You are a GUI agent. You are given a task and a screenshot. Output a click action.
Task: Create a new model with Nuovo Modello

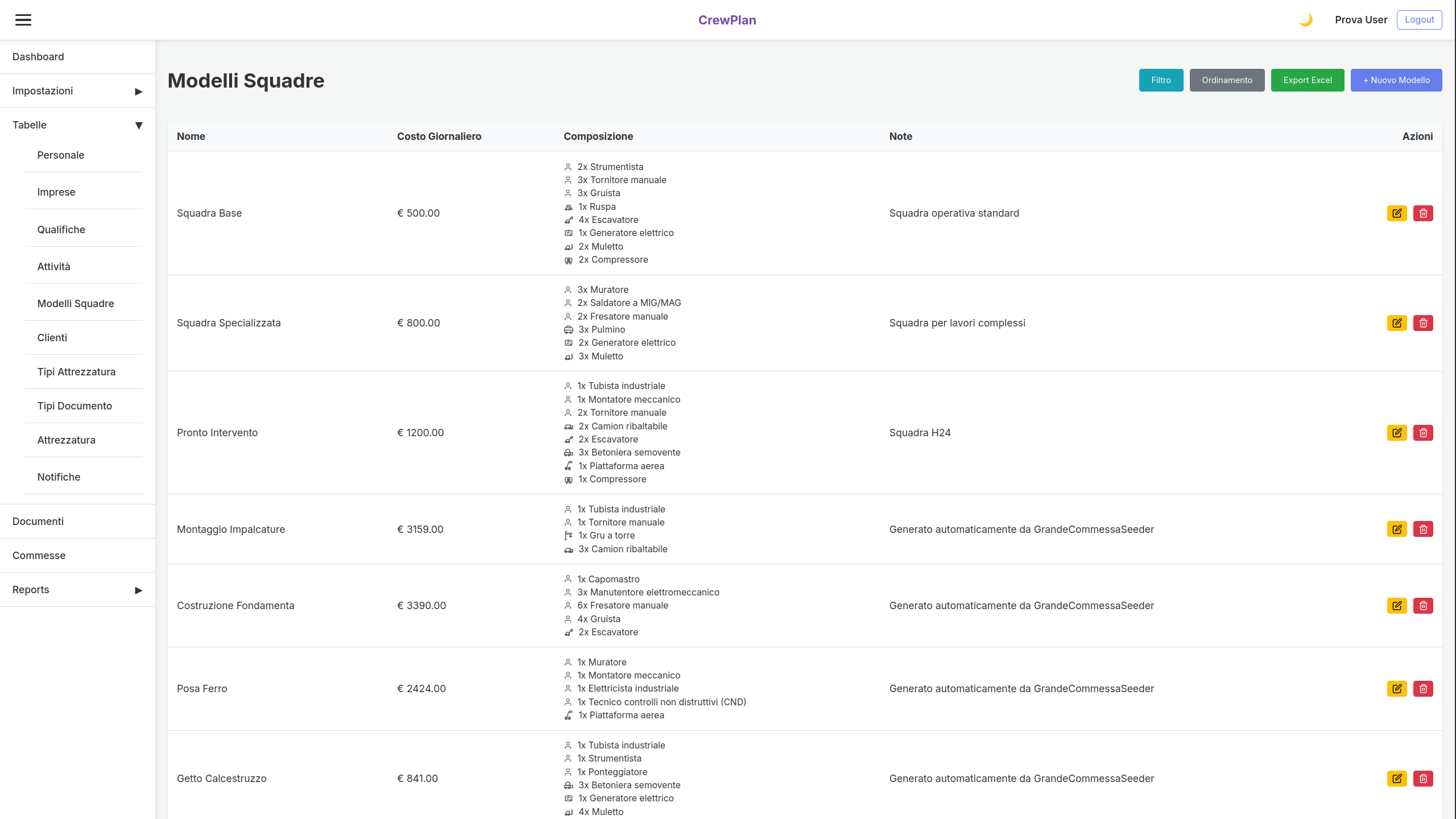point(1396,80)
